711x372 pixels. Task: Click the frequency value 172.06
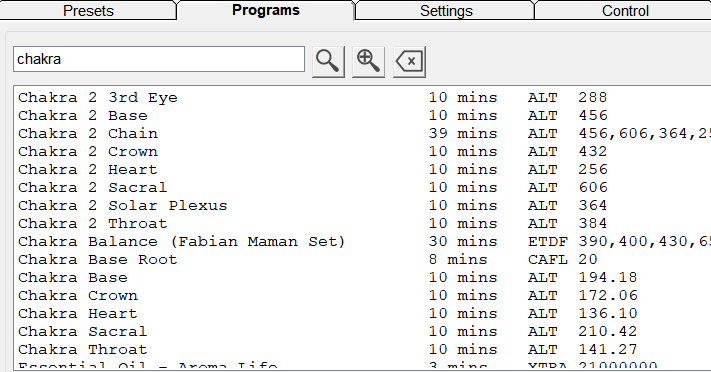point(608,296)
